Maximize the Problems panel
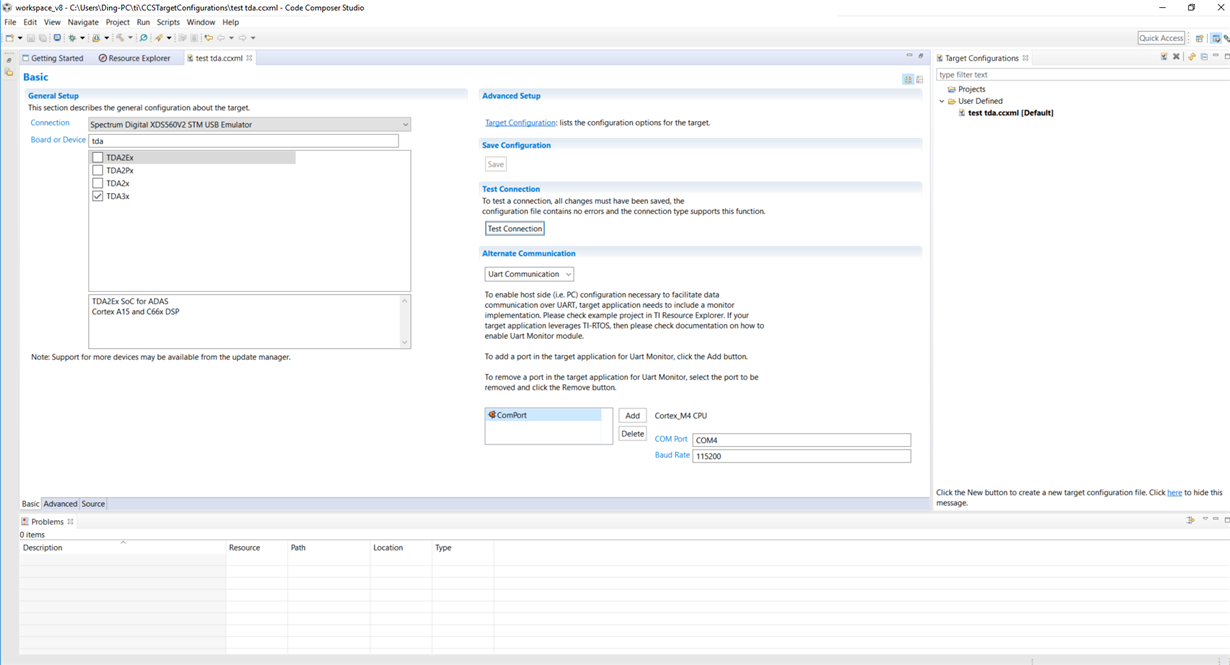 1227,520
